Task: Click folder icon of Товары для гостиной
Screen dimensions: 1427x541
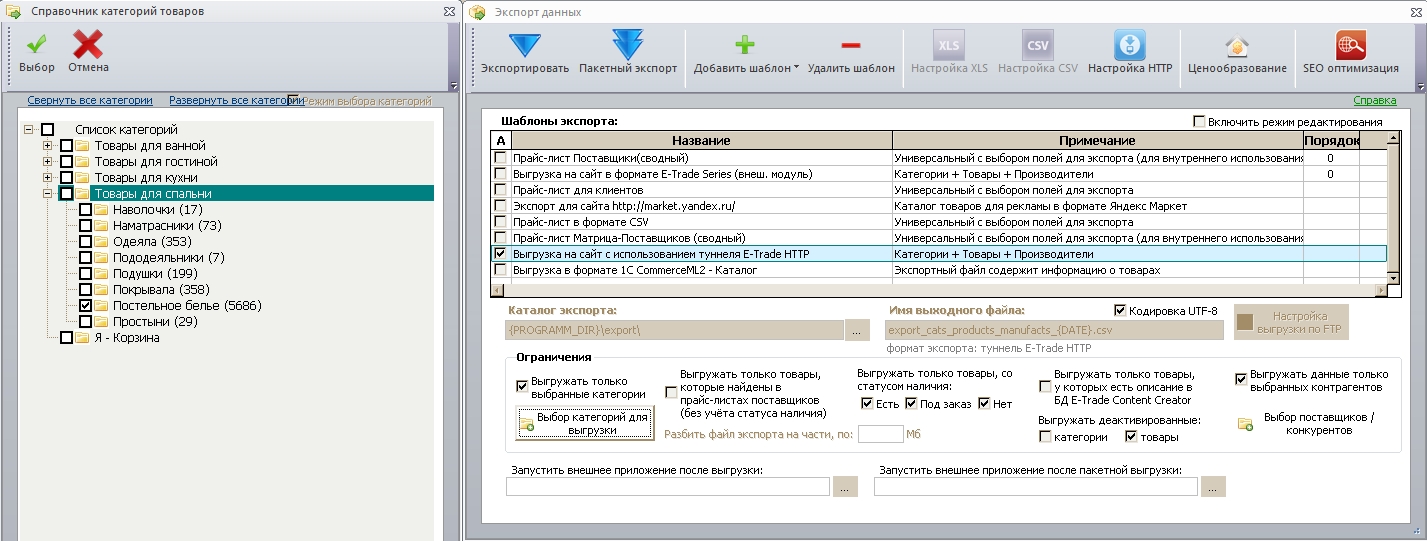Action: 83,162
